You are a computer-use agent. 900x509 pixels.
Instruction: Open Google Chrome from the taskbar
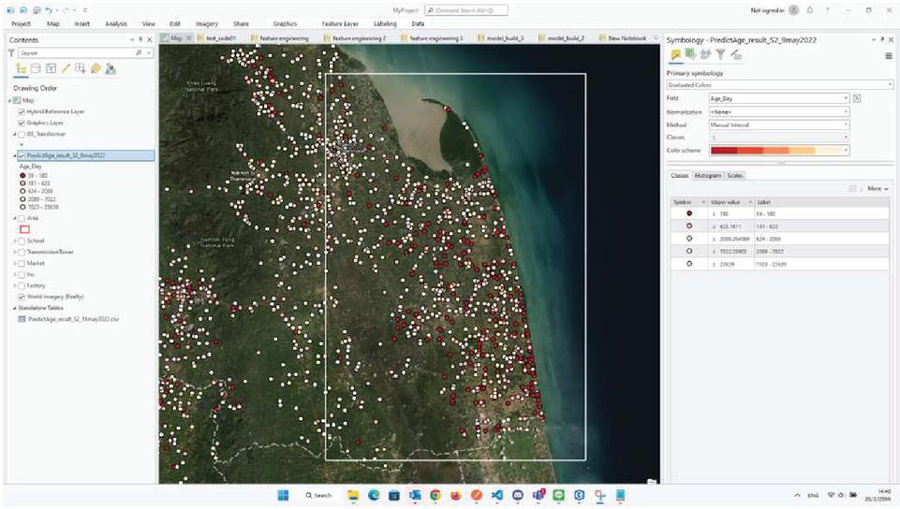tap(435, 495)
